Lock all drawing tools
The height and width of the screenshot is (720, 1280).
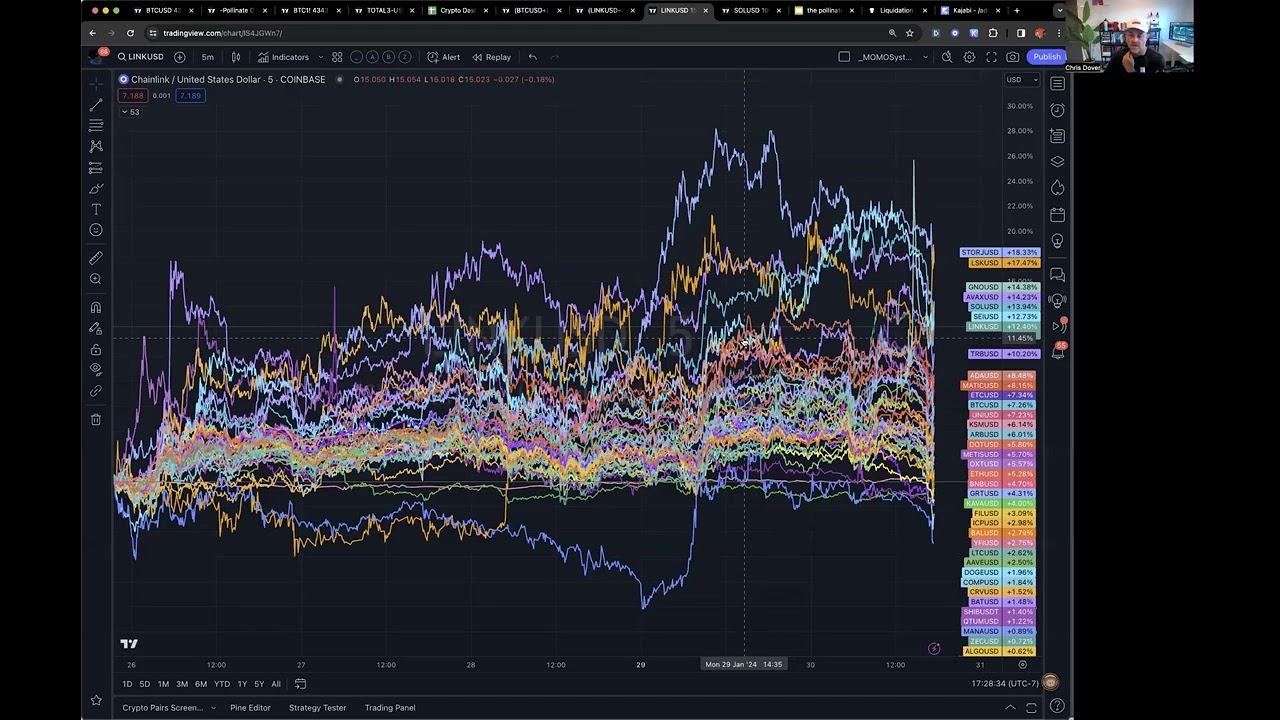[x=96, y=349]
